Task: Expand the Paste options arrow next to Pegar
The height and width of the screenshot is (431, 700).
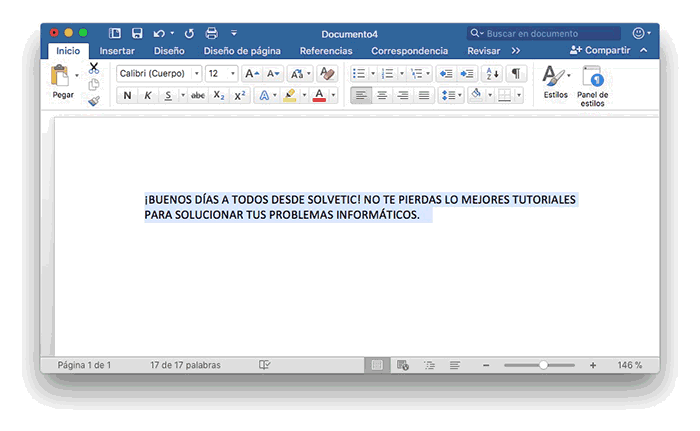Action: tap(77, 75)
